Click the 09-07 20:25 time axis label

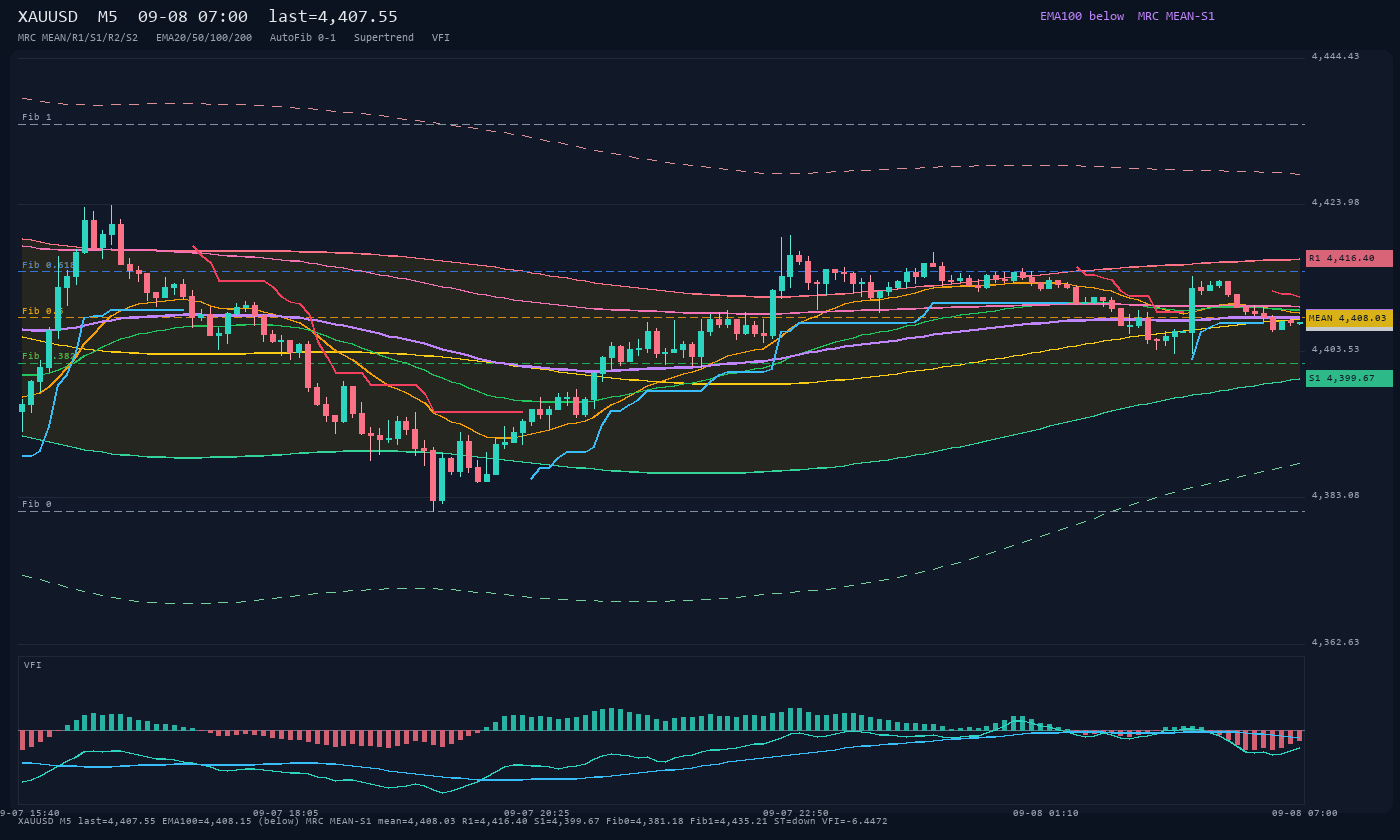[x=537, y=813]
